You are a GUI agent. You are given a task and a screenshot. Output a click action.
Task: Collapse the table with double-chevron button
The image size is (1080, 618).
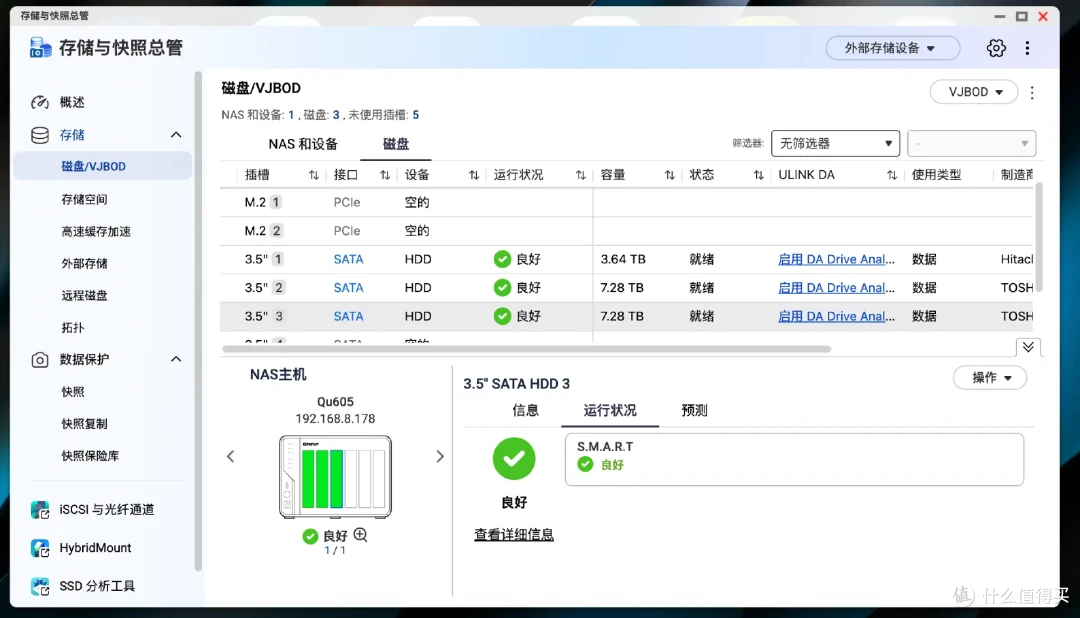1028,347
